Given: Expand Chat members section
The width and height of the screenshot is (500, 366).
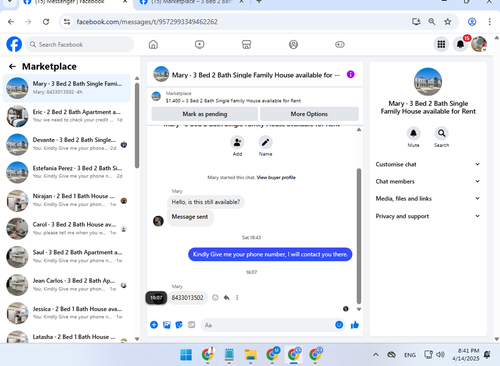Looking at the screenshot, I should (x=428, y=181).
